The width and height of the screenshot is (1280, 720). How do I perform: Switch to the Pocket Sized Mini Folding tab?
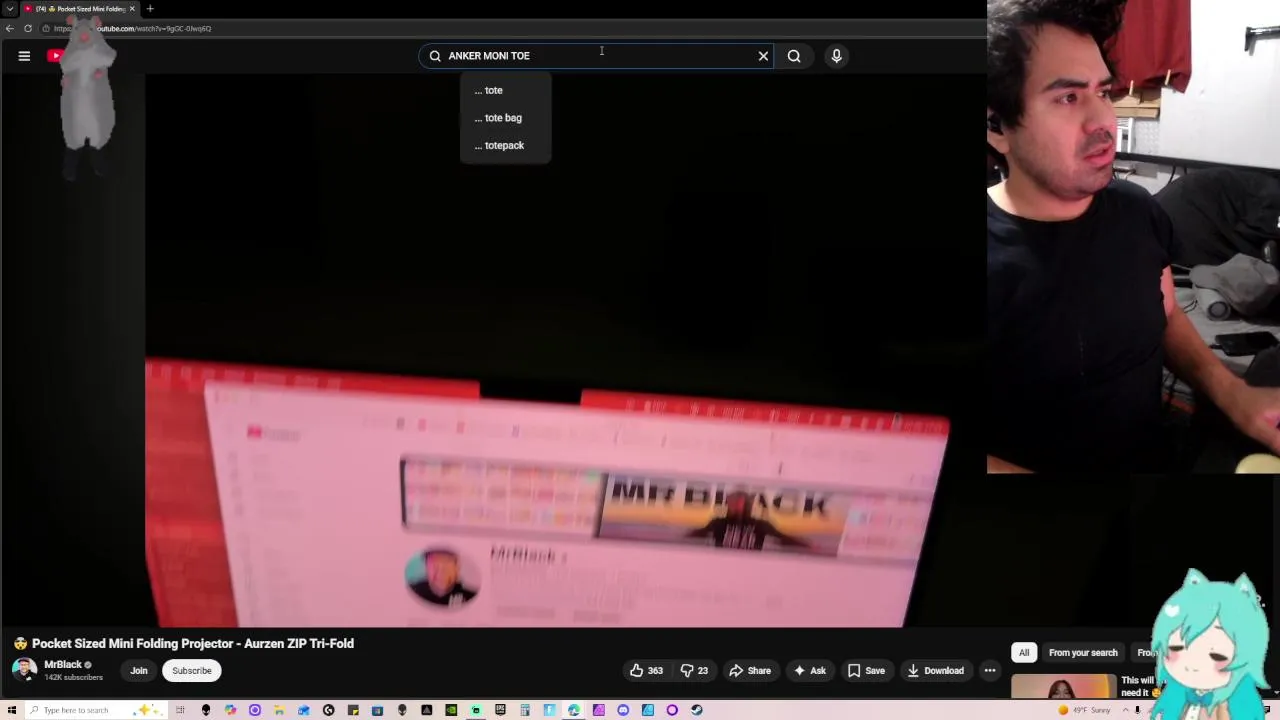[78, 9]
